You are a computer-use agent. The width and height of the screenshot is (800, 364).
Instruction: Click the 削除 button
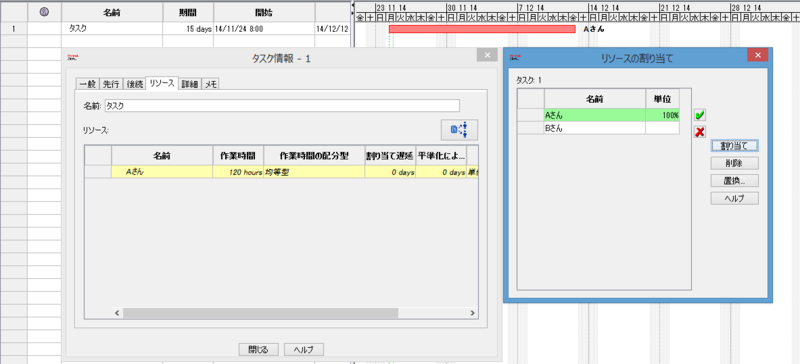pos(734,163)
